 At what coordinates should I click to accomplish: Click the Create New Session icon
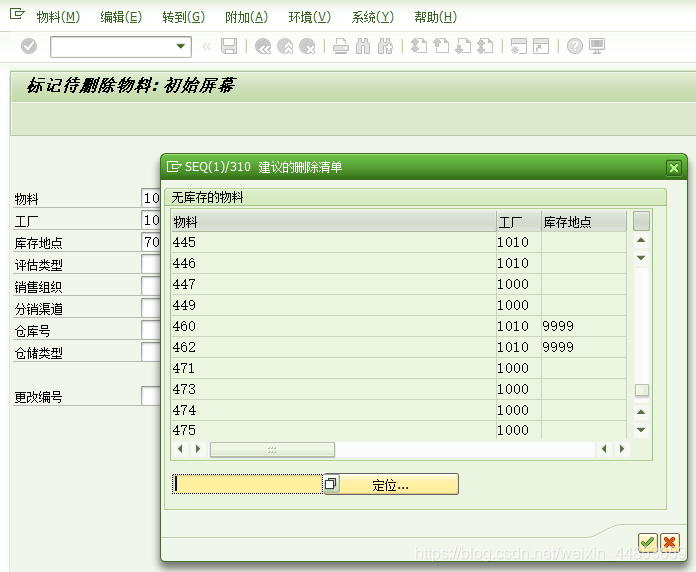coord(519,46)
